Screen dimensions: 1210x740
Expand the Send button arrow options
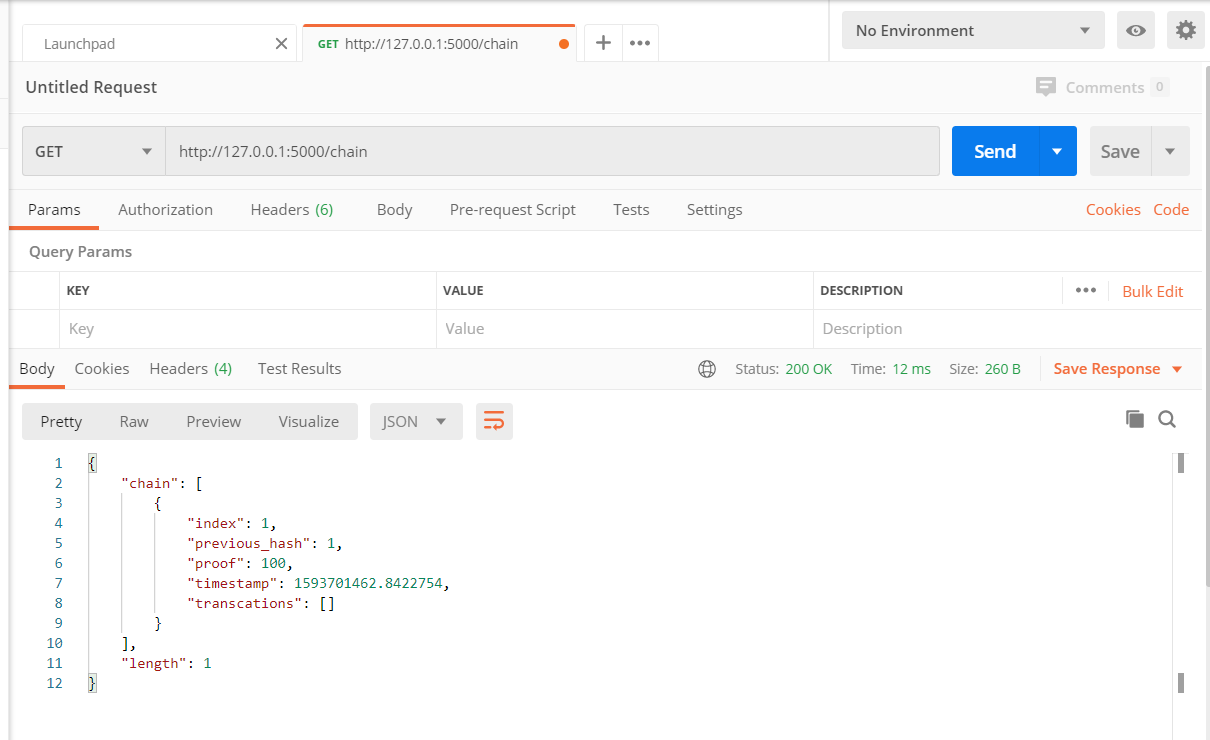pyautogui.click(x=1057, y=151)
